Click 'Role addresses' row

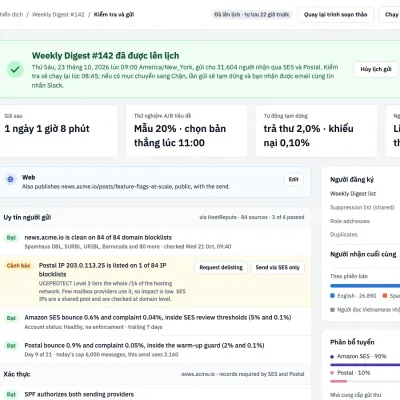click(350, 221)
